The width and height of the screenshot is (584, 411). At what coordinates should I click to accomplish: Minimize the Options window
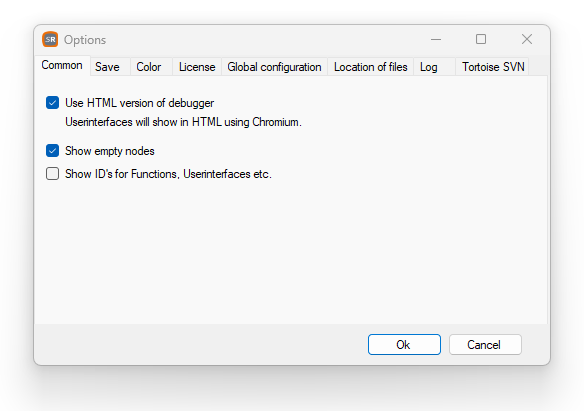(x=436, y=39)
